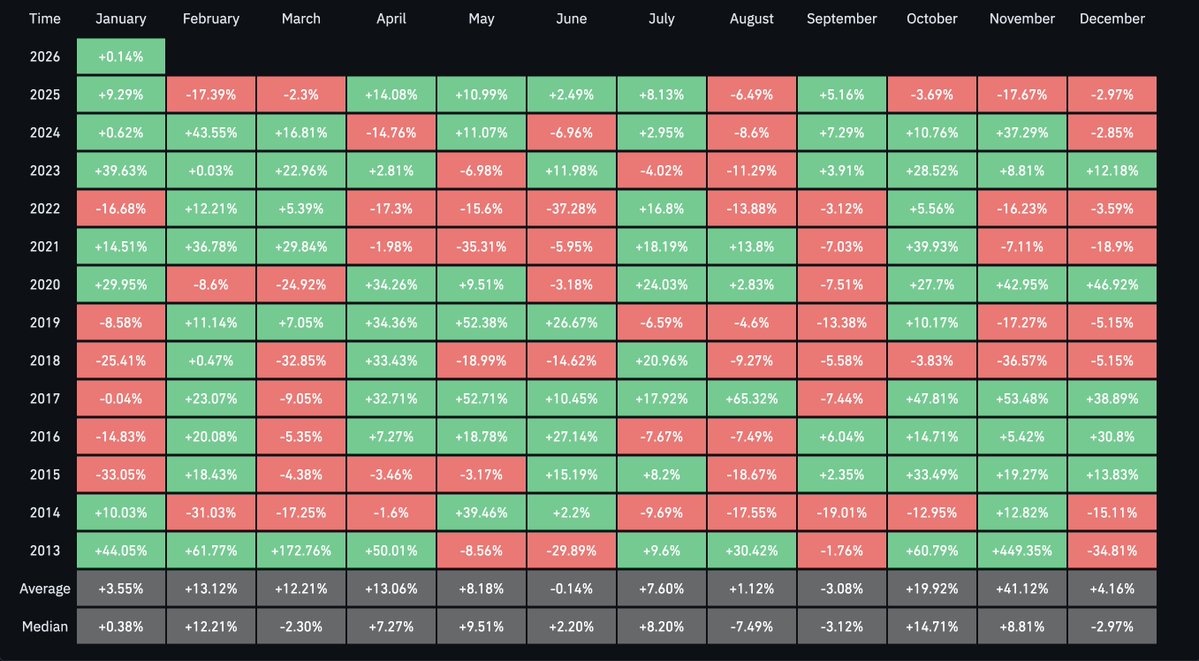
Task: Click the Time header label
Action: tap(44, 19)
